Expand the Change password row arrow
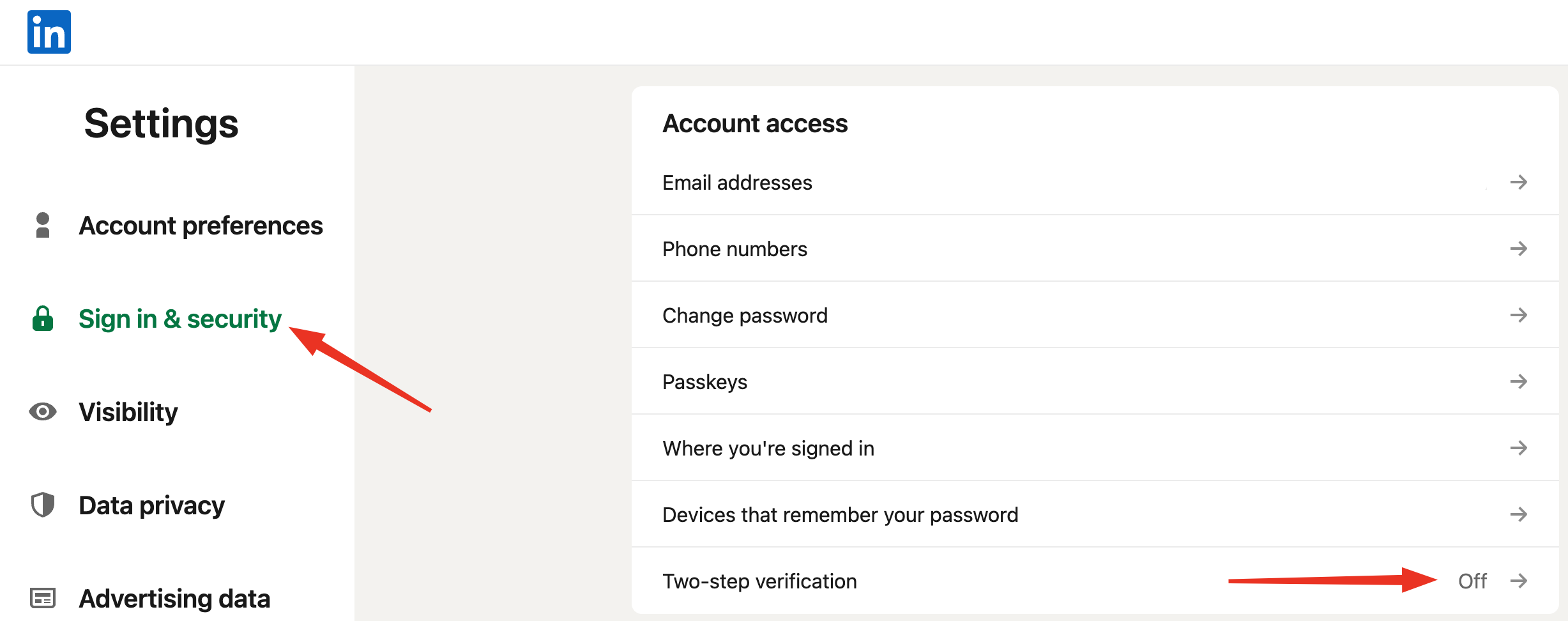 pos(1519,315)
